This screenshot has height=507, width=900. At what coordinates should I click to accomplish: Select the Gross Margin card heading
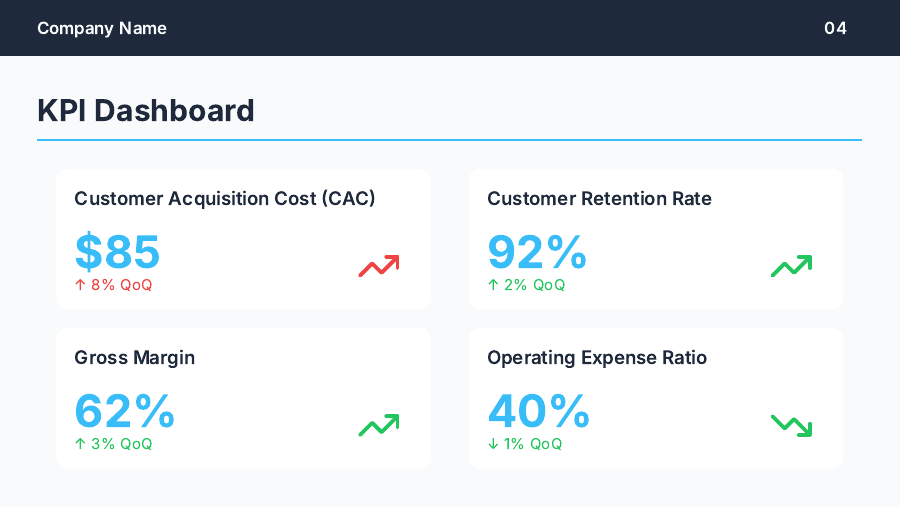pyautogui.click(x=135, y=358)
